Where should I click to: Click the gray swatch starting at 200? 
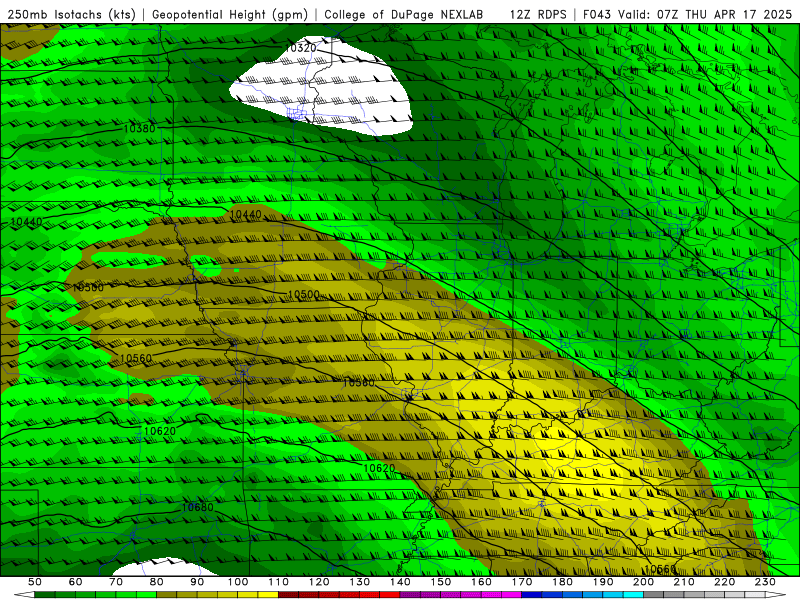pyautogui.click(x=654, y=595)
